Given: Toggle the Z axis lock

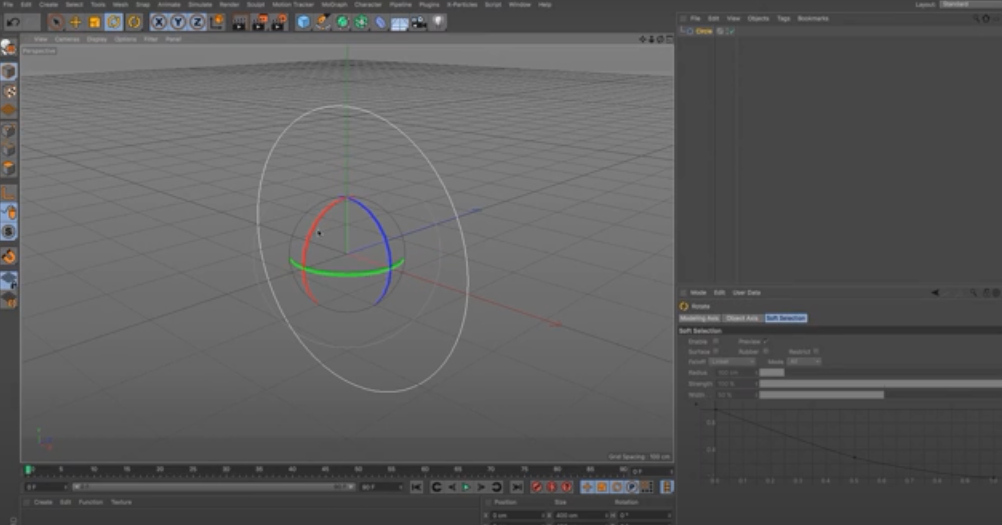Looking at the screenshot, I should pyautogui.click(x=197, y=22).
